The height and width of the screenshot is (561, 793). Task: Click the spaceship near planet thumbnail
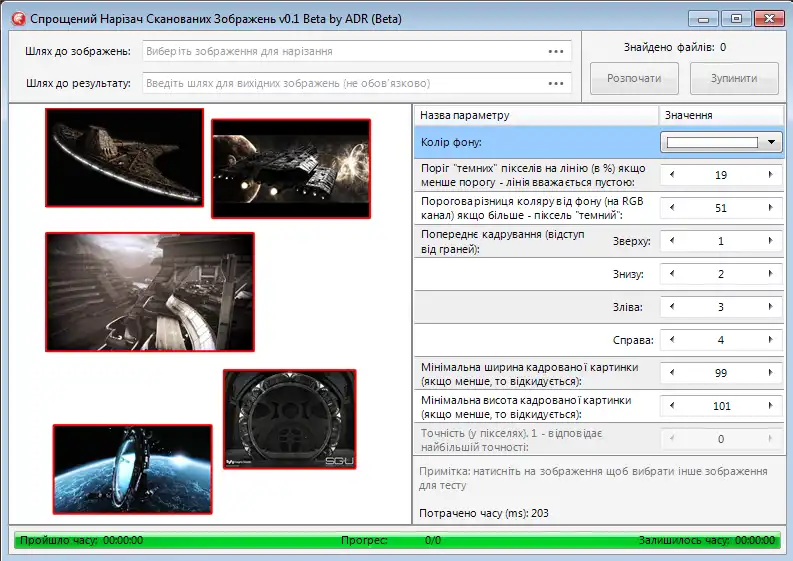point(291,168)
